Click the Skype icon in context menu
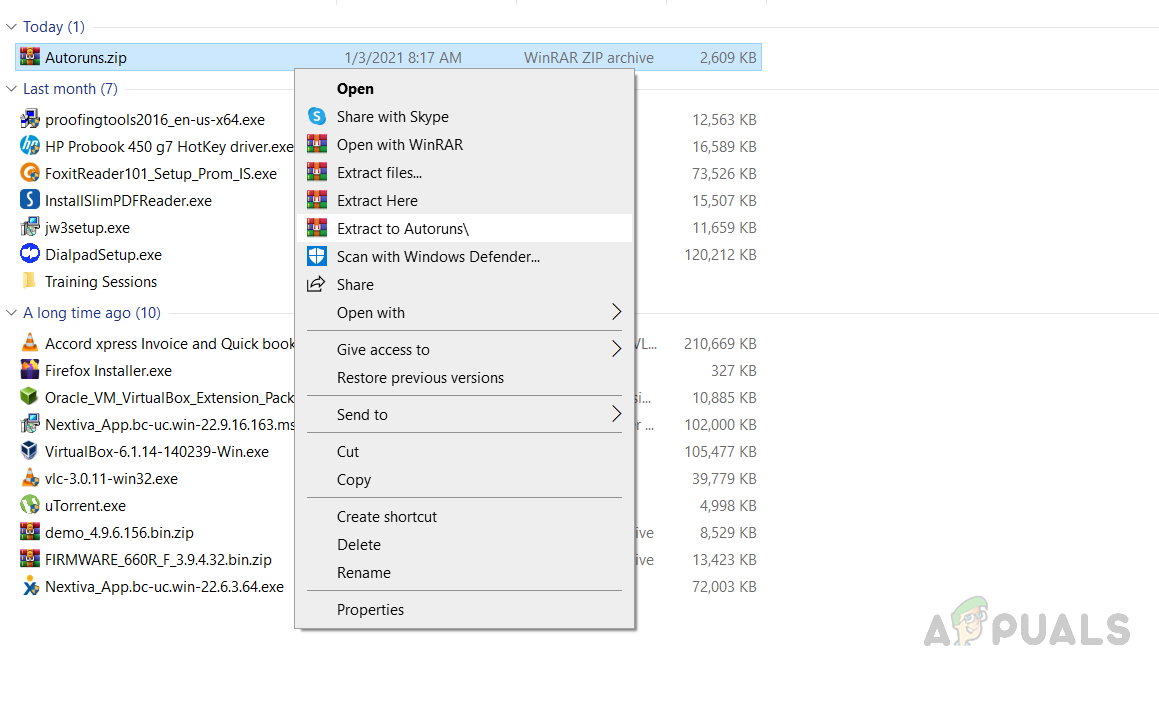This screenshot has width=1159, height=715. coord(316,117)
